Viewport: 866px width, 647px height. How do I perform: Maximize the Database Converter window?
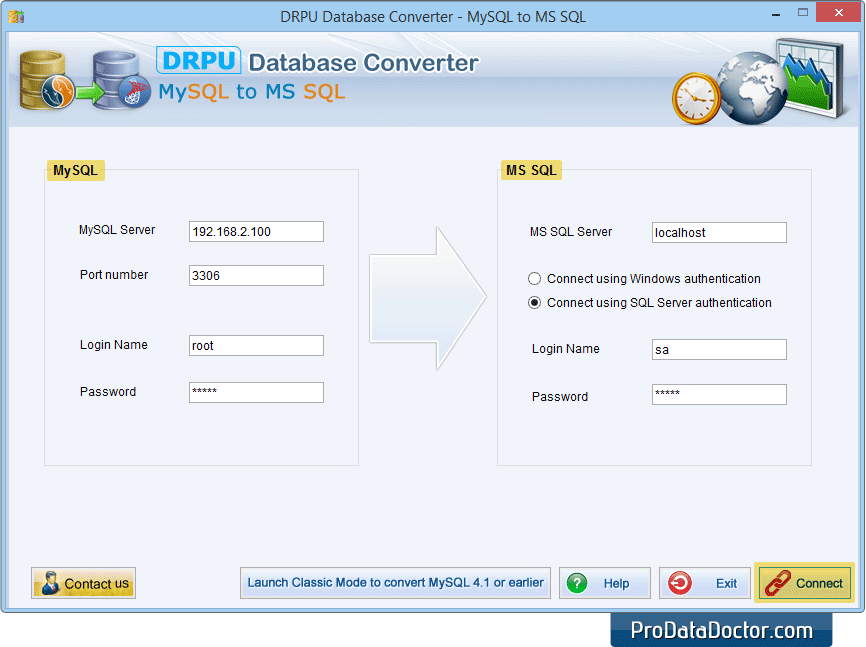(802, 13)
